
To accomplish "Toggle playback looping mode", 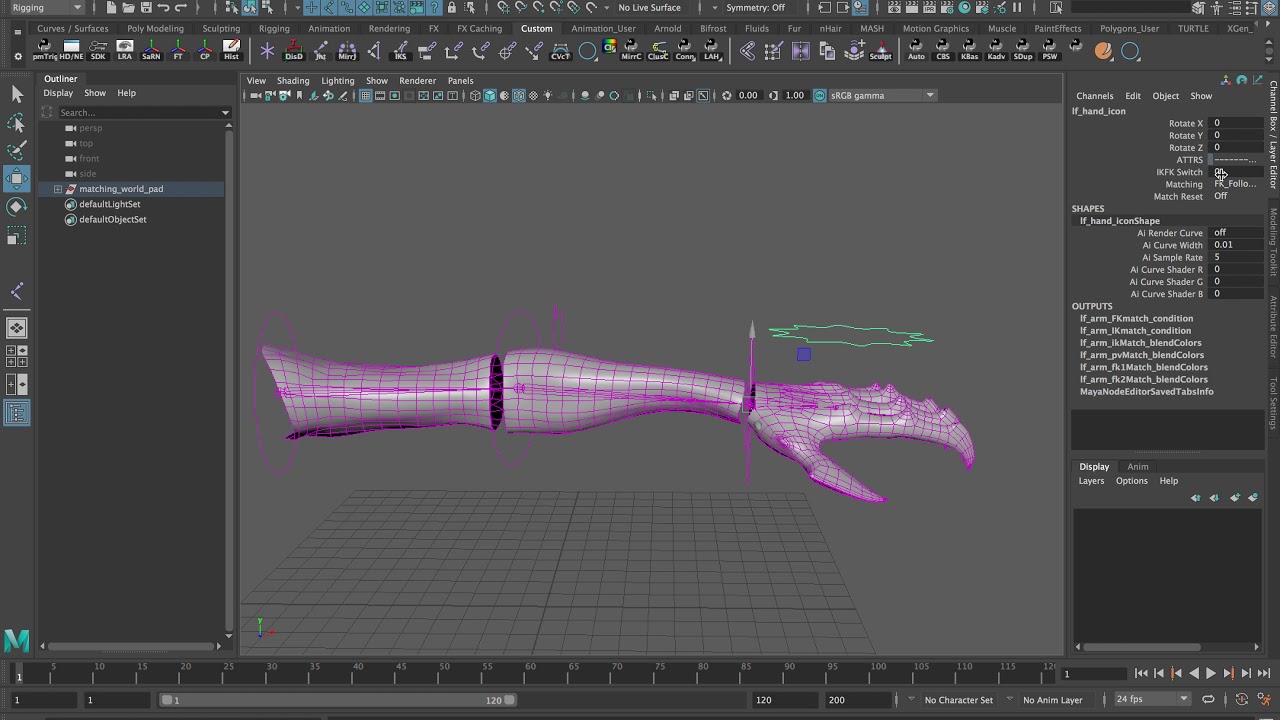I will click(x=1208, y=700).
